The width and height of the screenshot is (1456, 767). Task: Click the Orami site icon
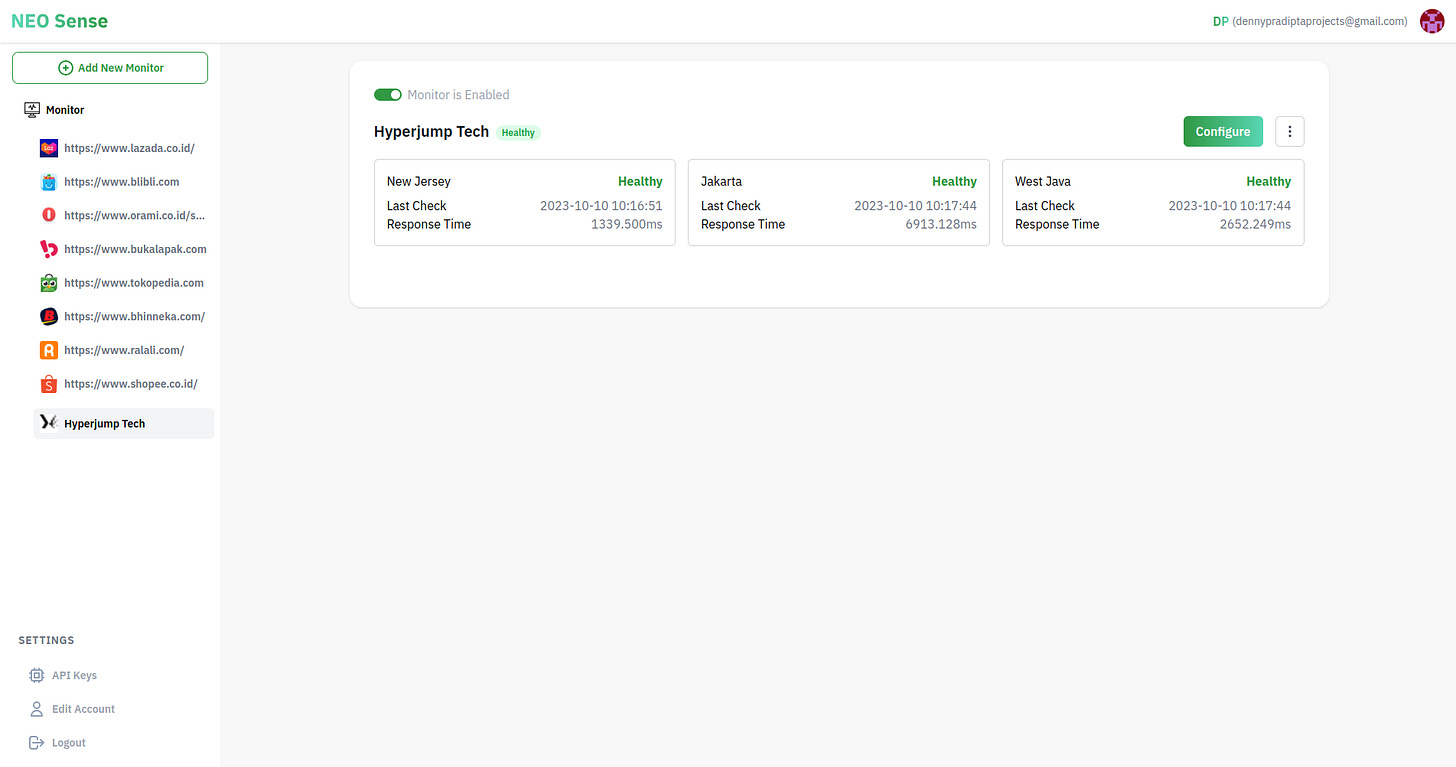point(48,215)
